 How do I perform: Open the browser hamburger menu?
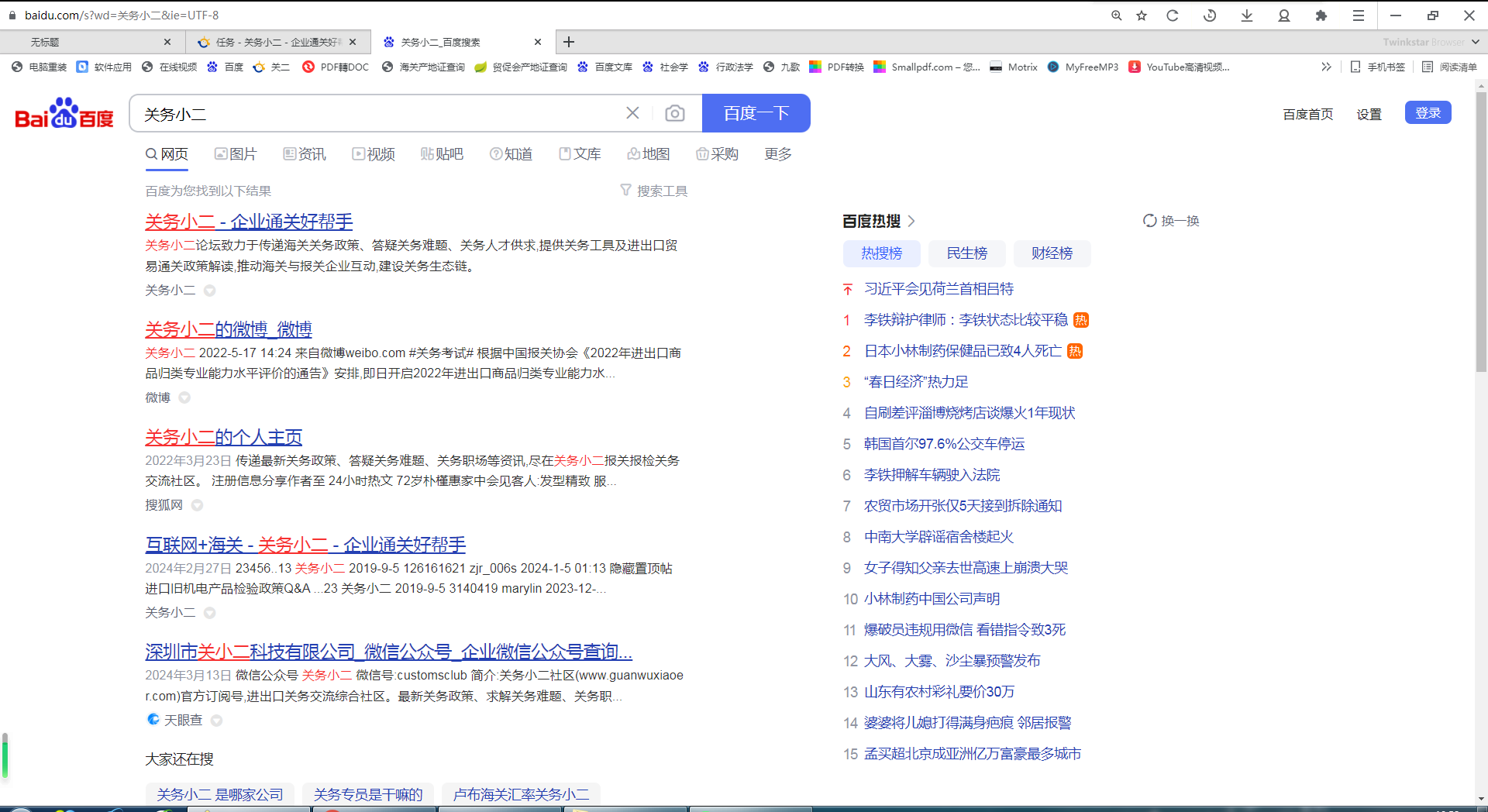[x=1359, y=15]
